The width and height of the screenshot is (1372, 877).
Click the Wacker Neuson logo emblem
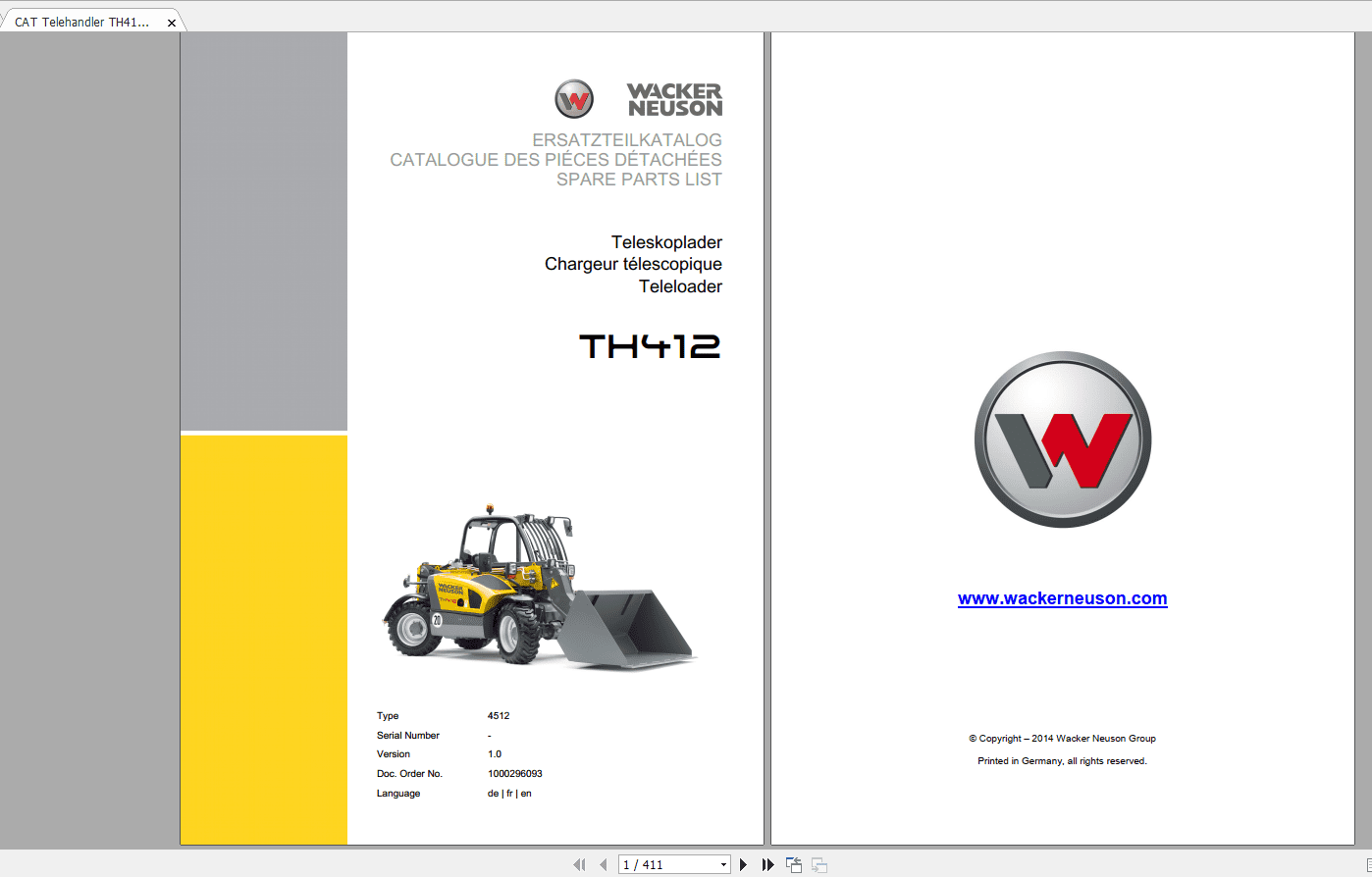[x=573, y=98]
